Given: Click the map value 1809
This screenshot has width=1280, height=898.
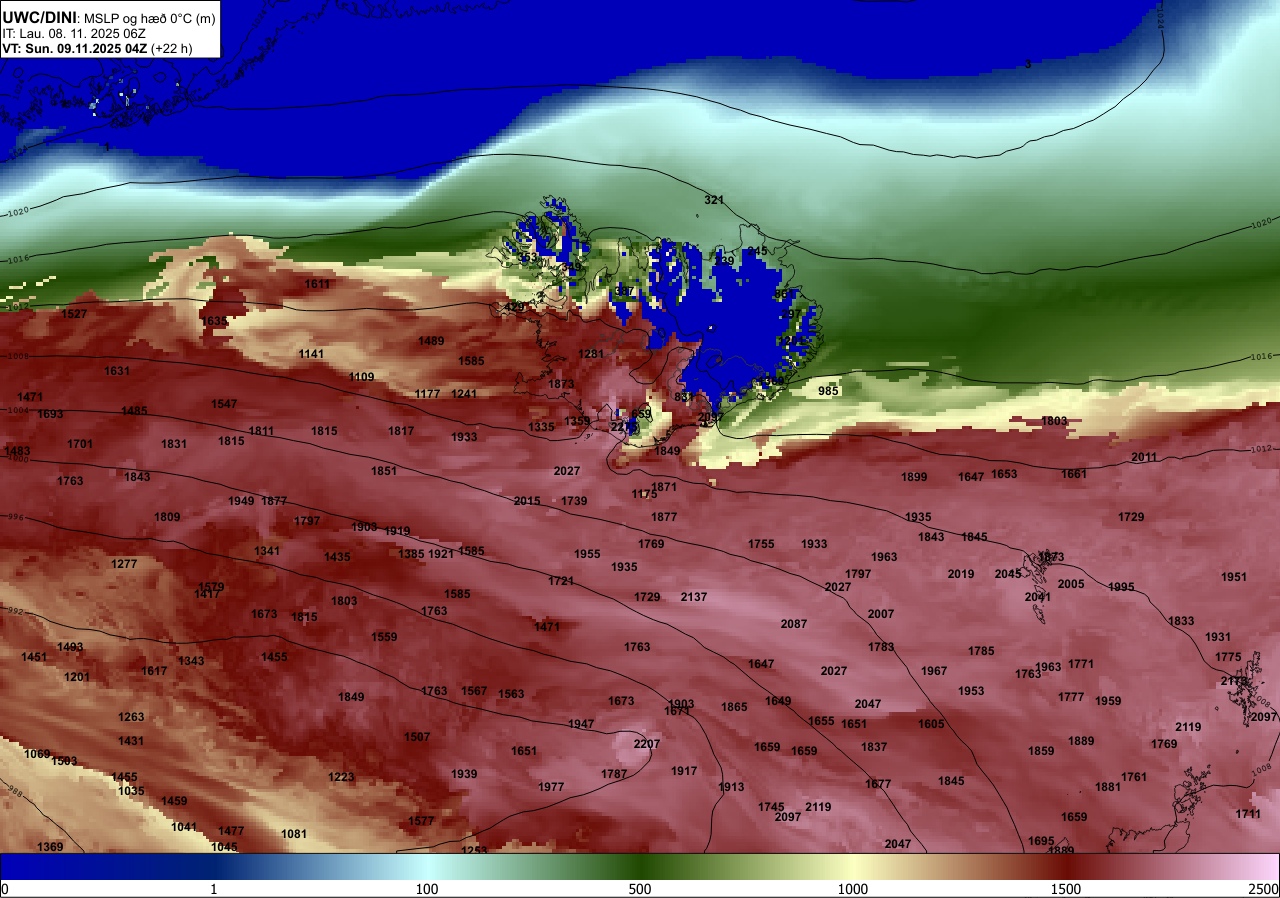Looking at the screenshot, I should tap(167, 517).
